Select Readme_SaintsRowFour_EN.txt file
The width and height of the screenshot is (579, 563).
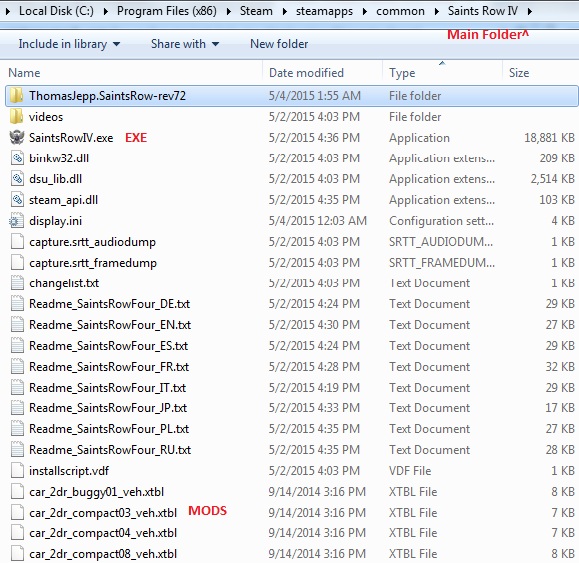[110, 325]
